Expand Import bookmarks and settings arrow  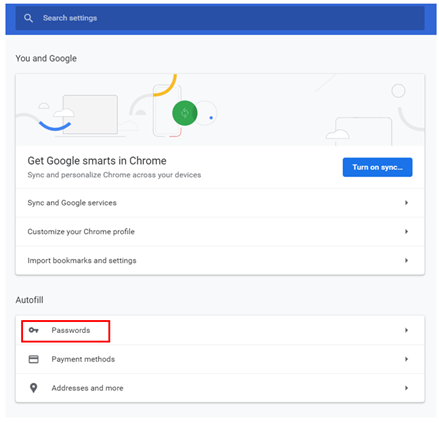coord(406,260)
